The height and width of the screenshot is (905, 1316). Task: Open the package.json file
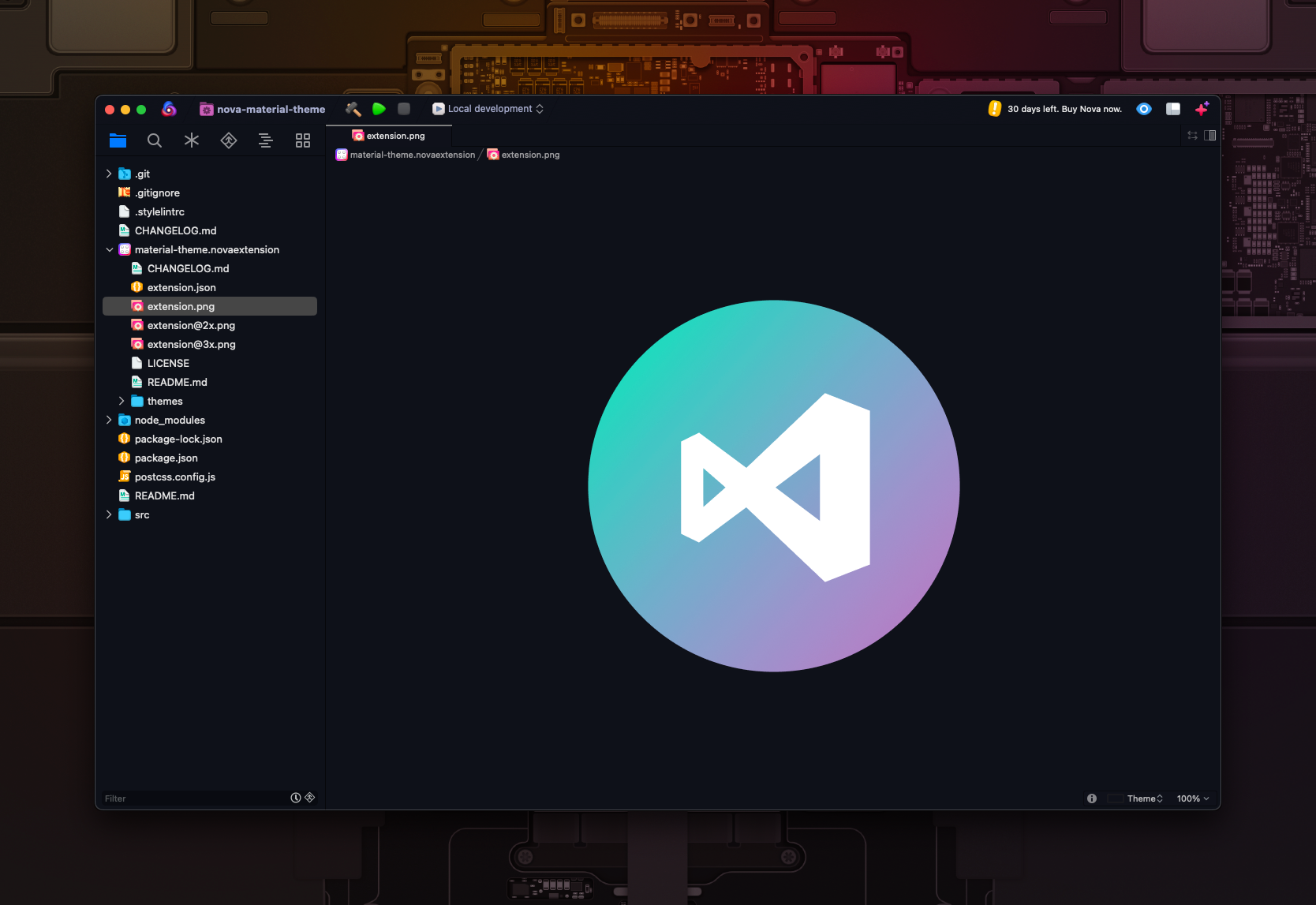[x=210, y=458]
